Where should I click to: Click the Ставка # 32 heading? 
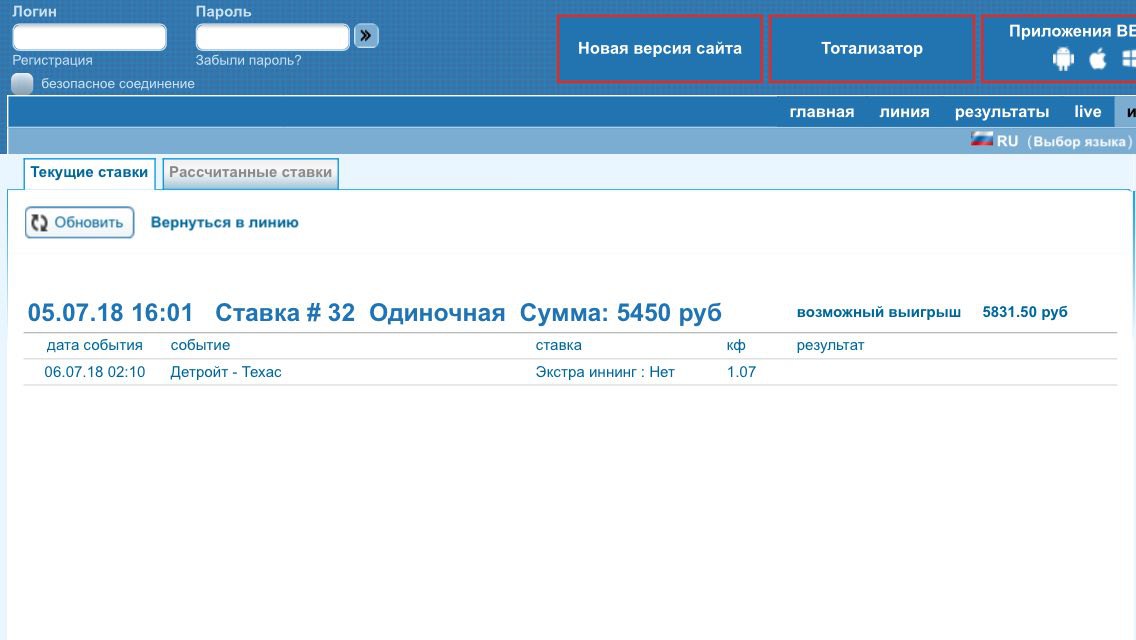point(285,312)
